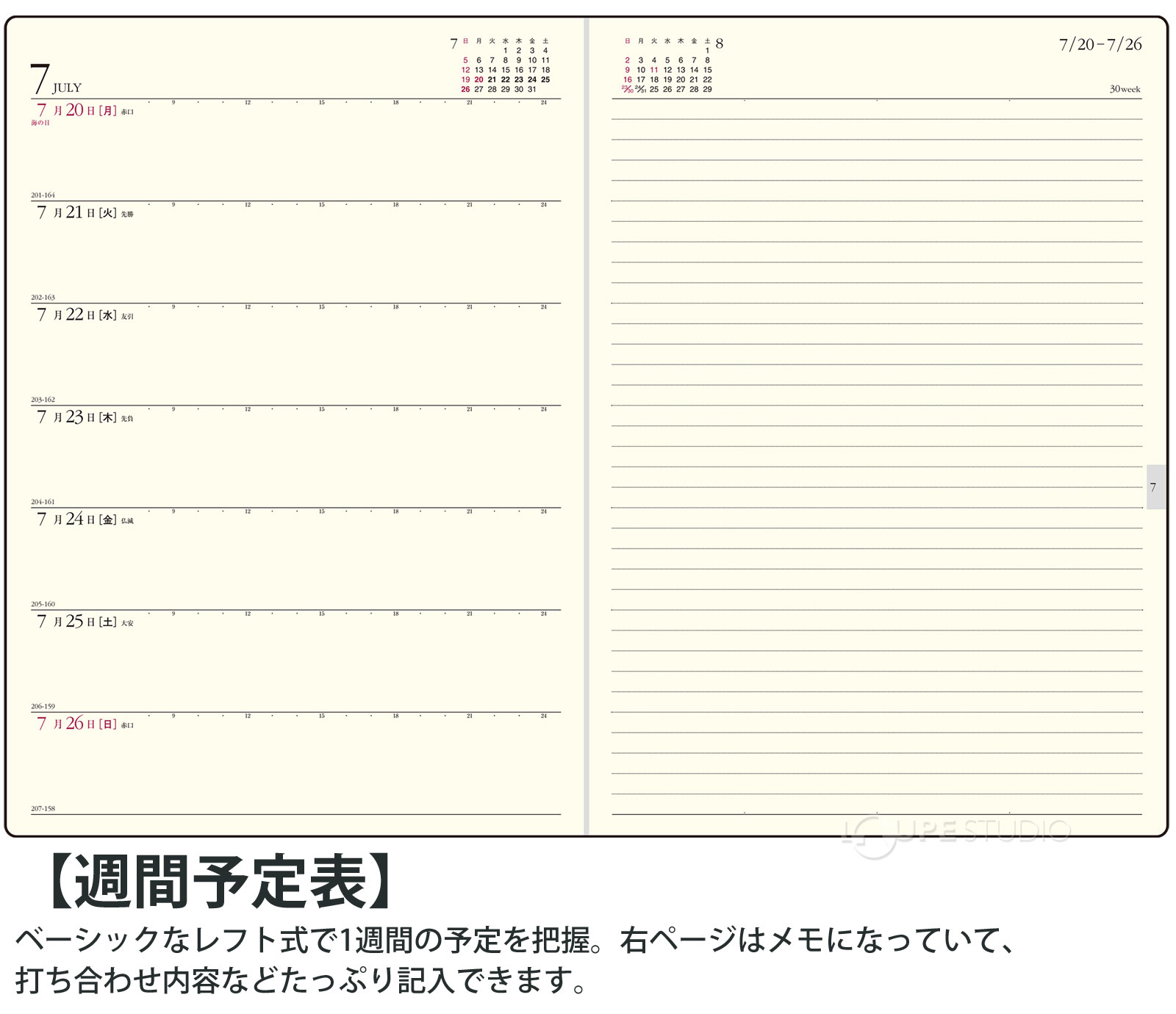This screenshot has height=1014, width=1176.
Task: Select the 7月20日 Monday date header
Action: point(84,110)
